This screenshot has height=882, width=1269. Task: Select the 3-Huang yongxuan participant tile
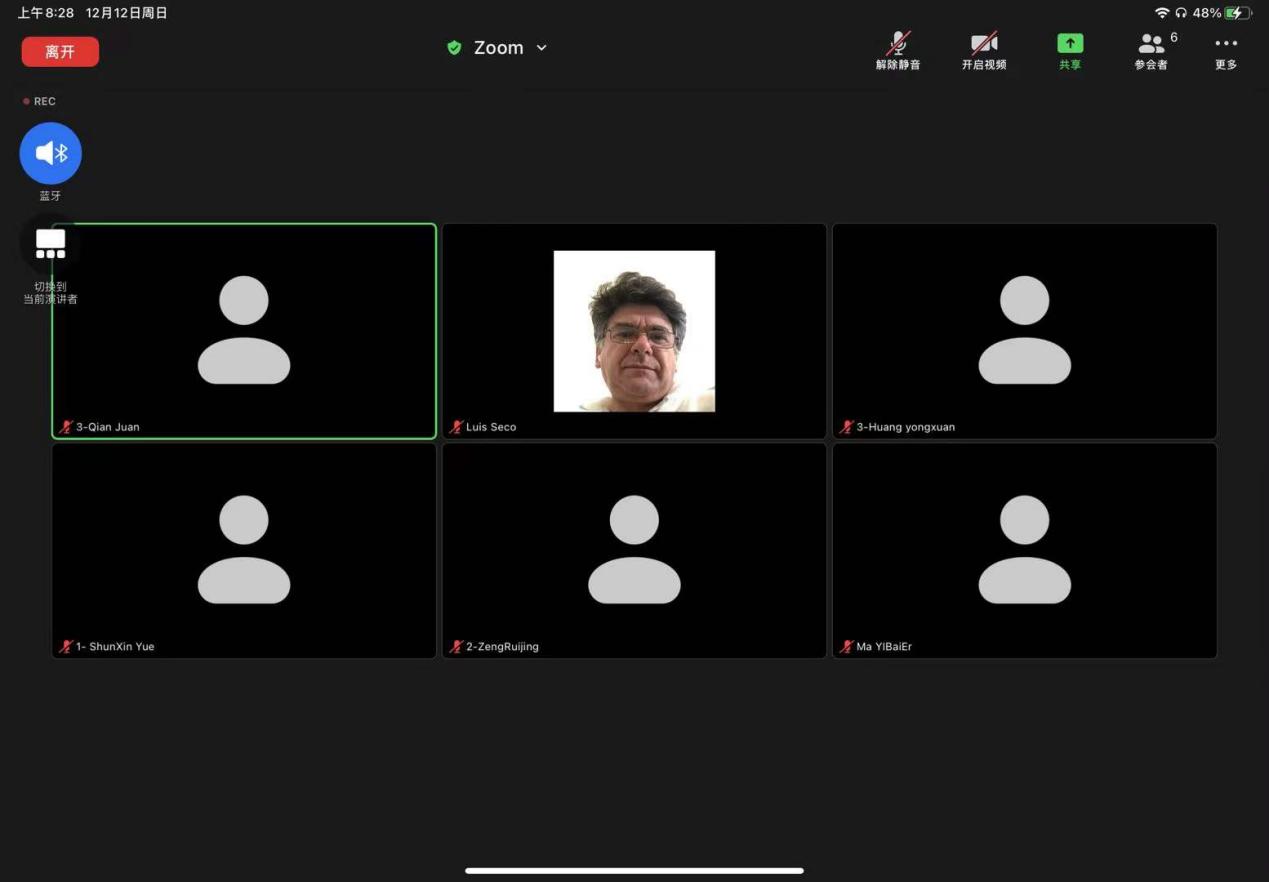coord(1024,331)
